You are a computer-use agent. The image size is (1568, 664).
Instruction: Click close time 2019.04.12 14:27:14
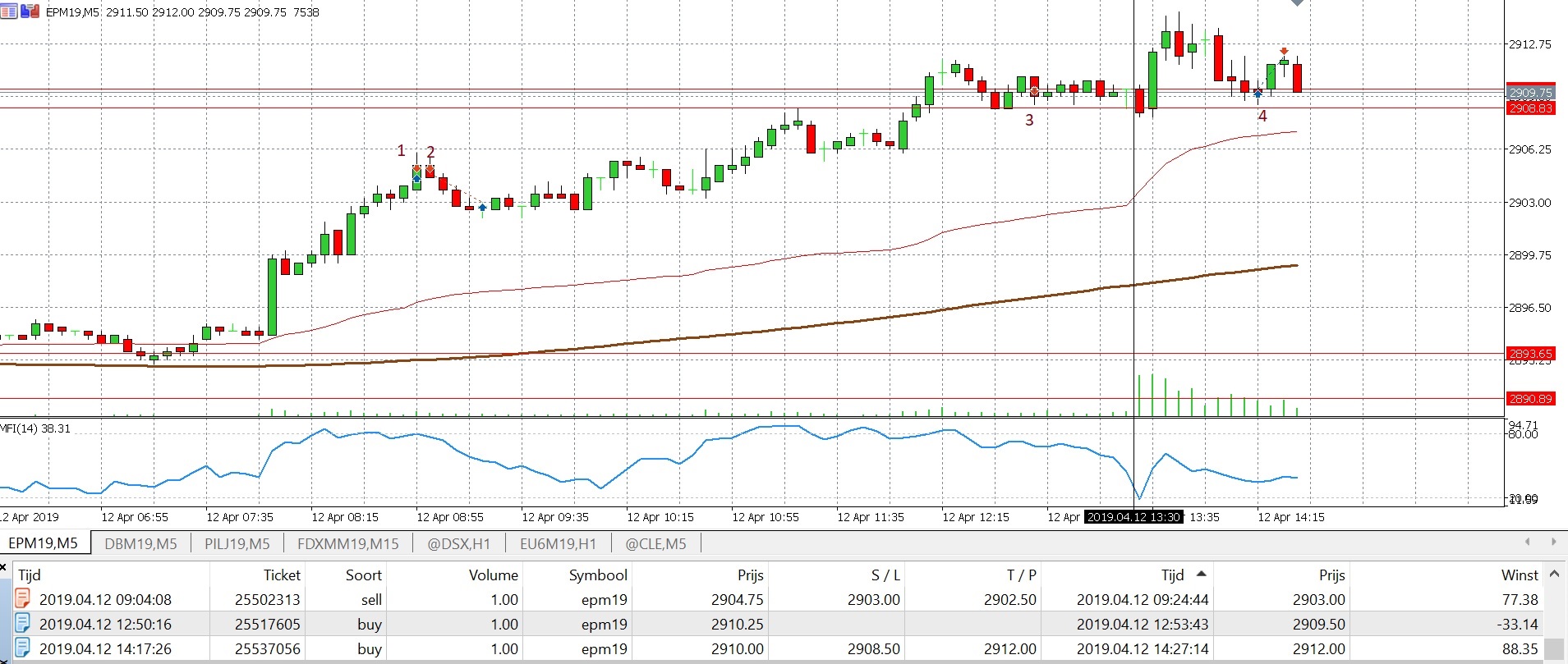pyautogui.click(x=1143, y=649)
